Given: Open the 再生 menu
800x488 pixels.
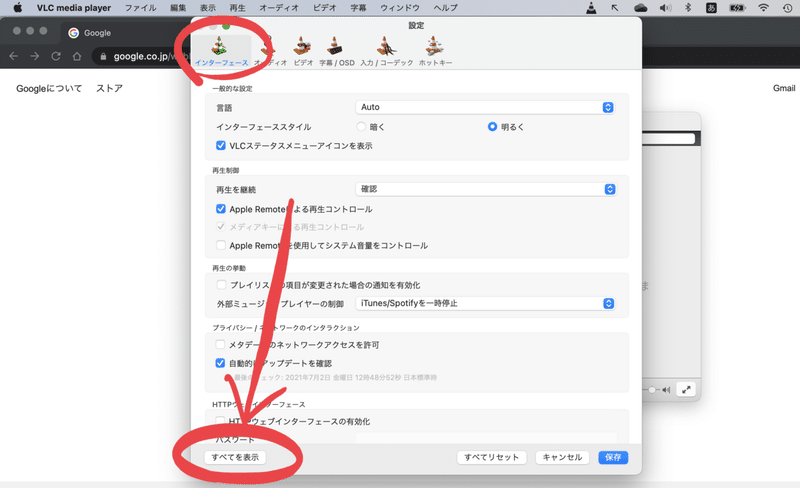Looking at the screenshot, I should click(x=237, y=8).
